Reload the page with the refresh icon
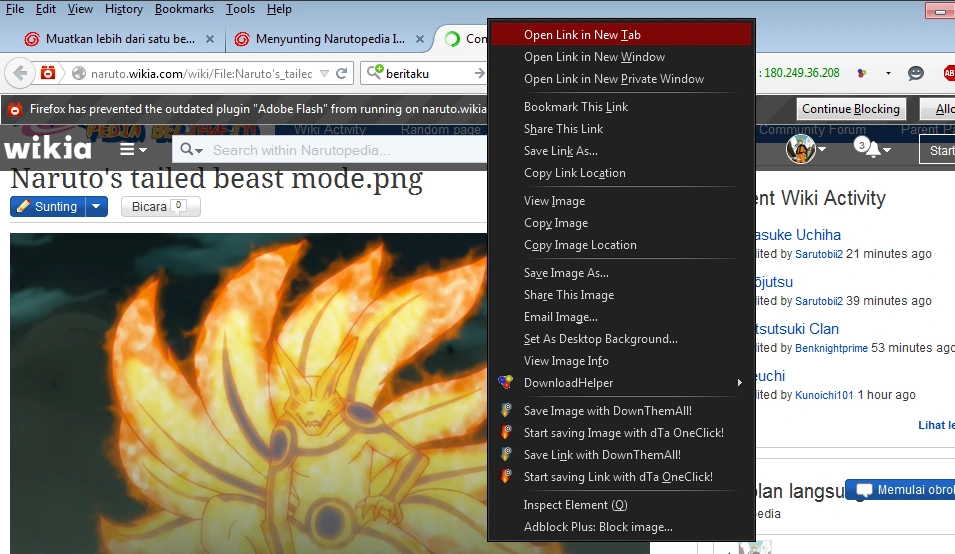The width and height of the screenshot is (955, 554). tap(342, 73)
